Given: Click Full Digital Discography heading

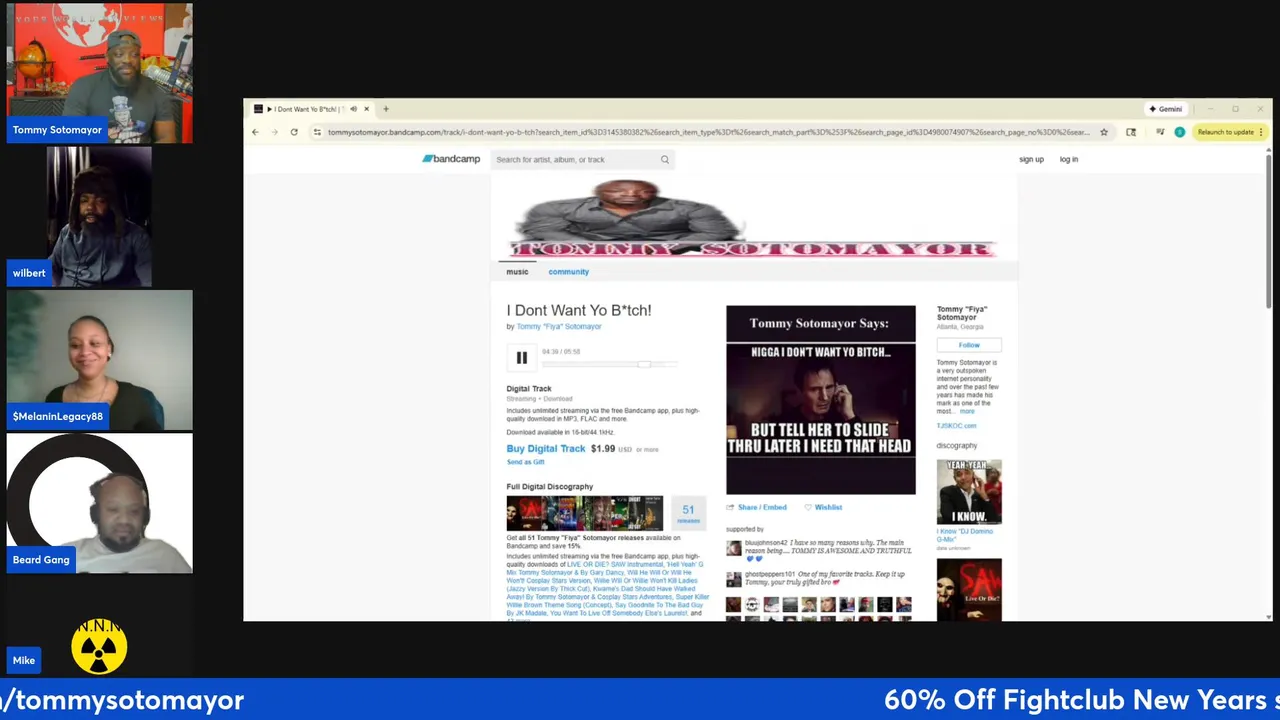Looking at the screenshot, I should click(550, 487).
